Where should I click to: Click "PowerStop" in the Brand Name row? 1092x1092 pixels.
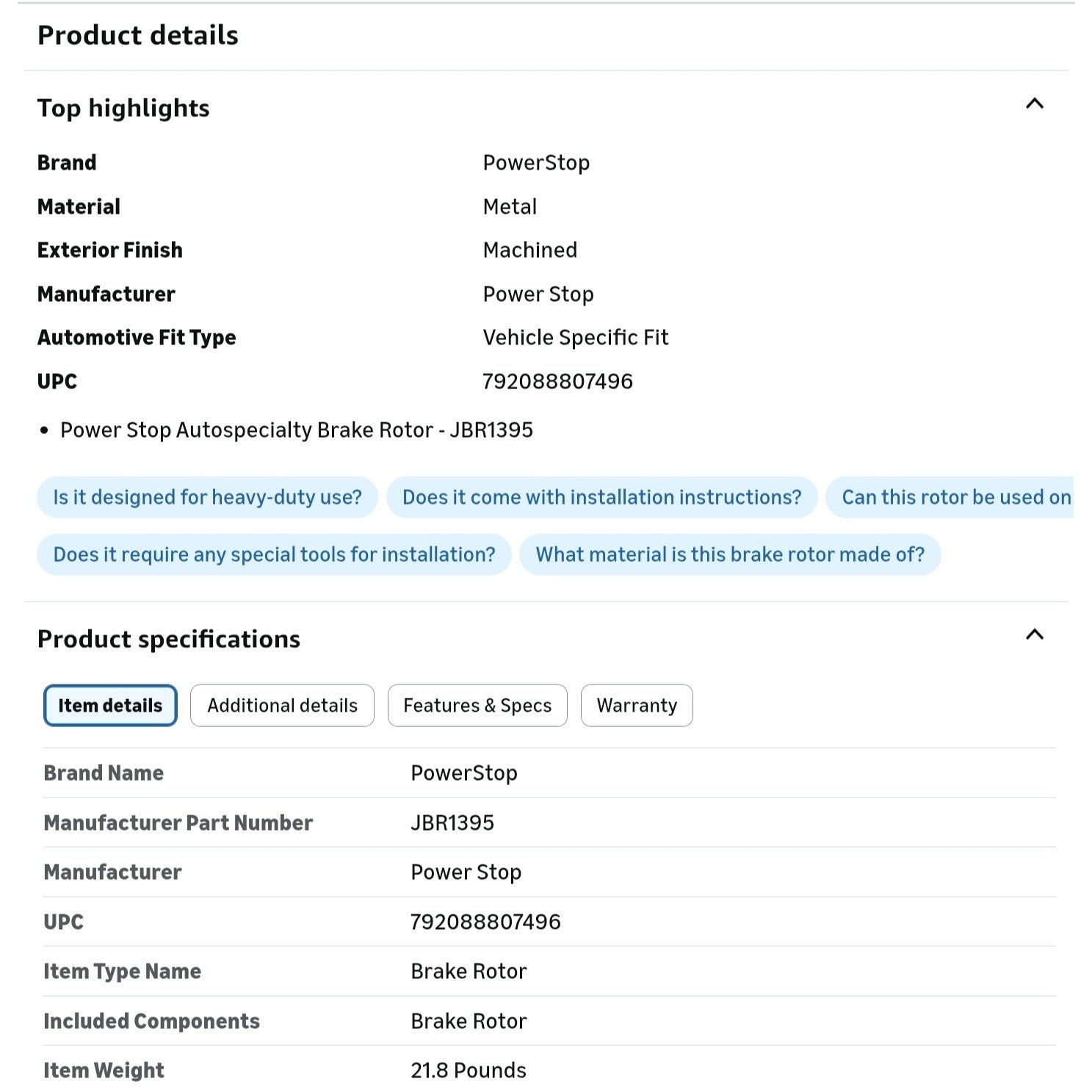tap(464, 773)
